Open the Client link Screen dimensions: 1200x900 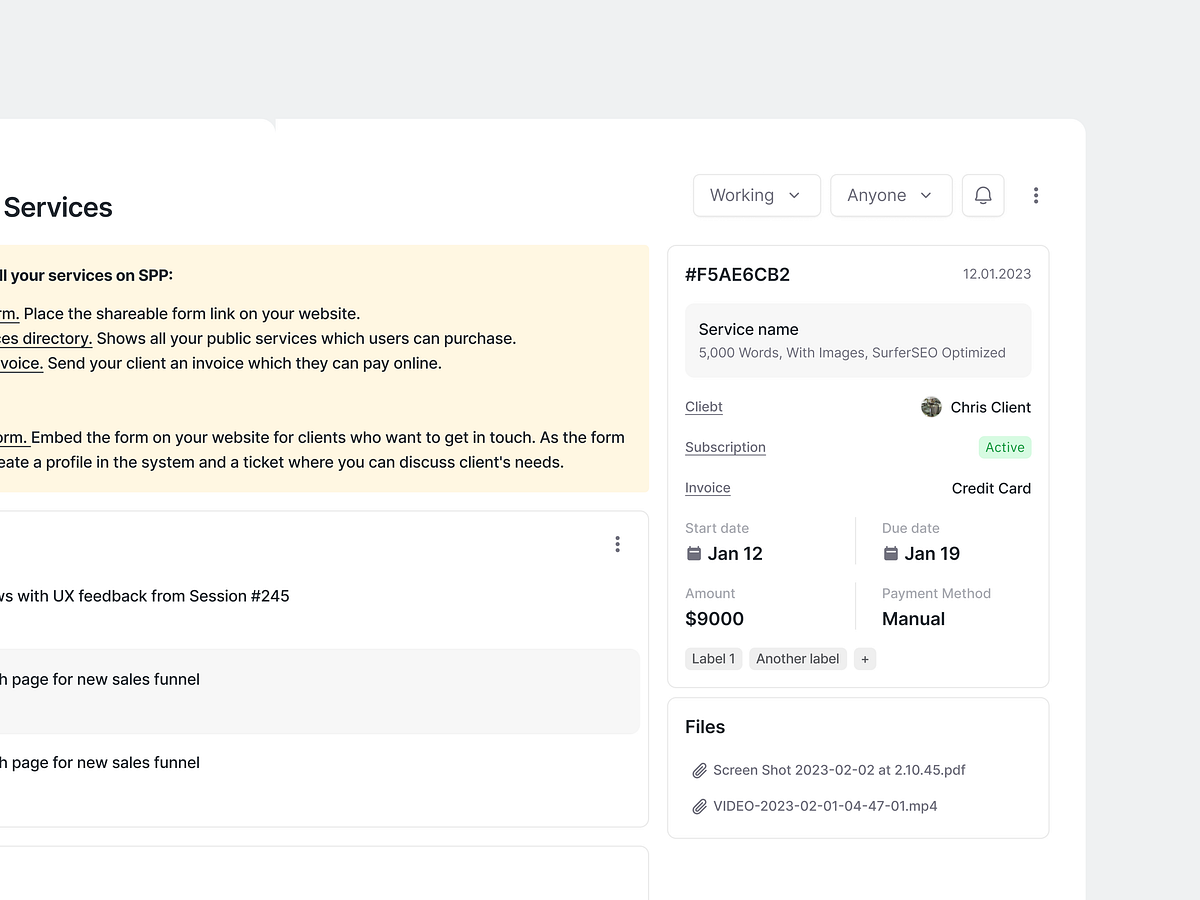(703, 407)
